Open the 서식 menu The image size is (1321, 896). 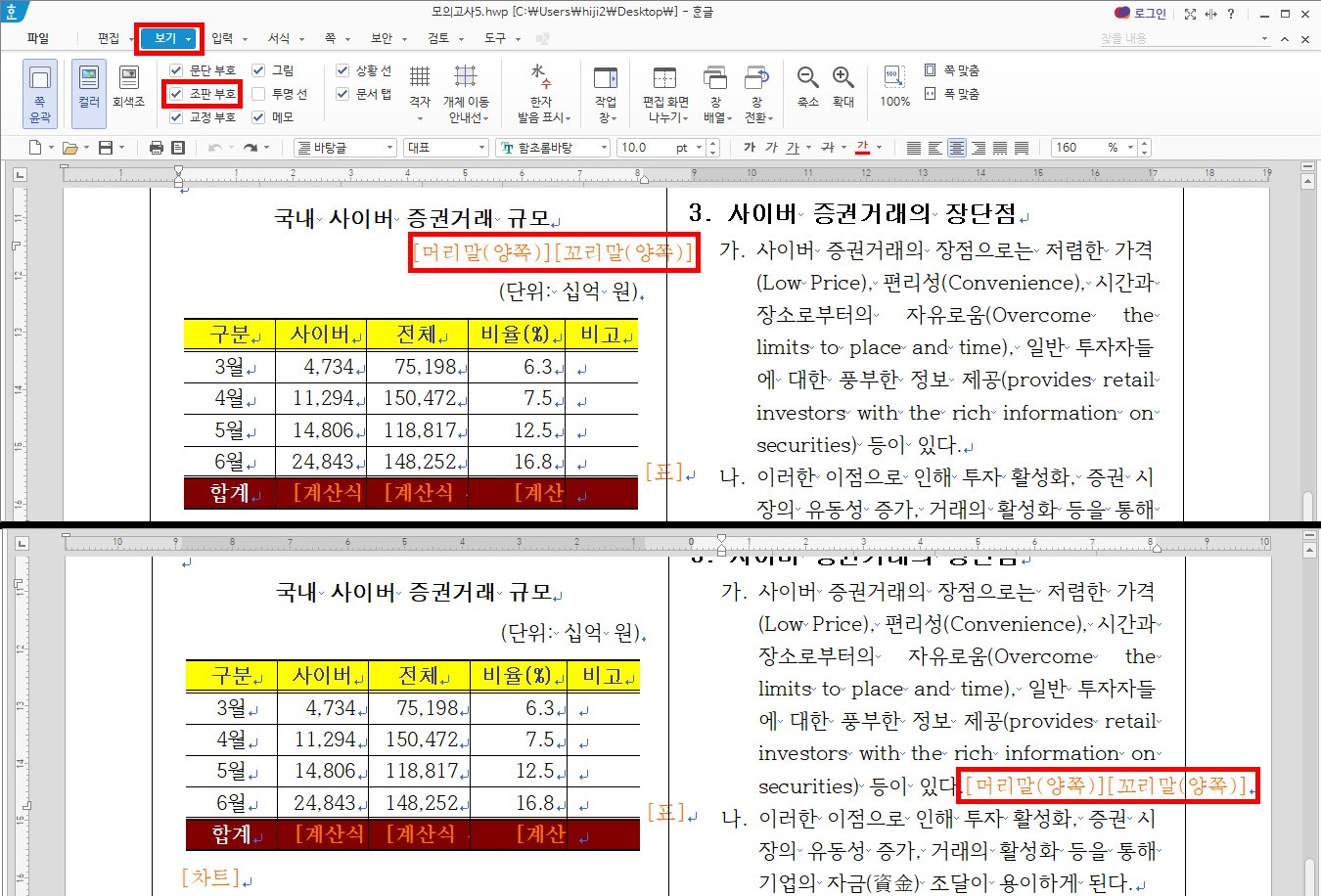[279, 38]
